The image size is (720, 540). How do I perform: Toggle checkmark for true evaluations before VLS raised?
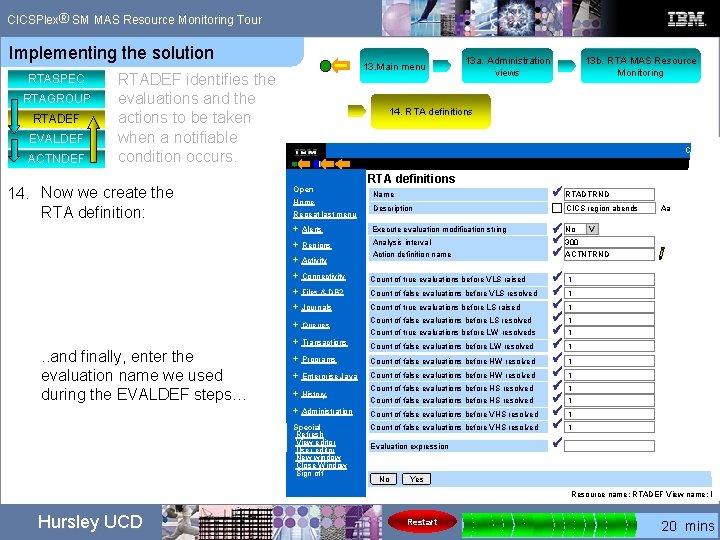[x=557, y=276]
